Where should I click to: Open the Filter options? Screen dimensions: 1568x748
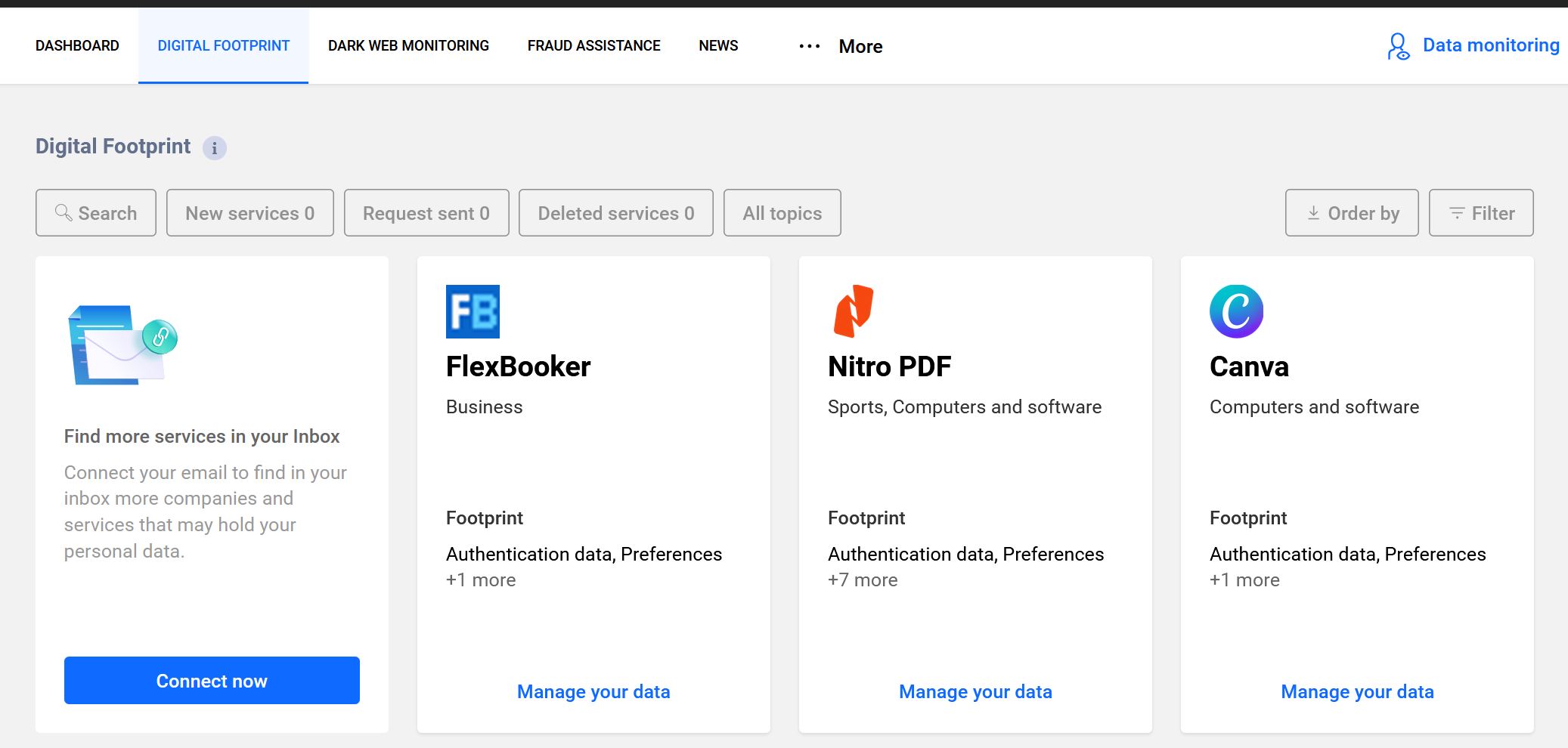pyautogui.click(x=1481, y=213)
